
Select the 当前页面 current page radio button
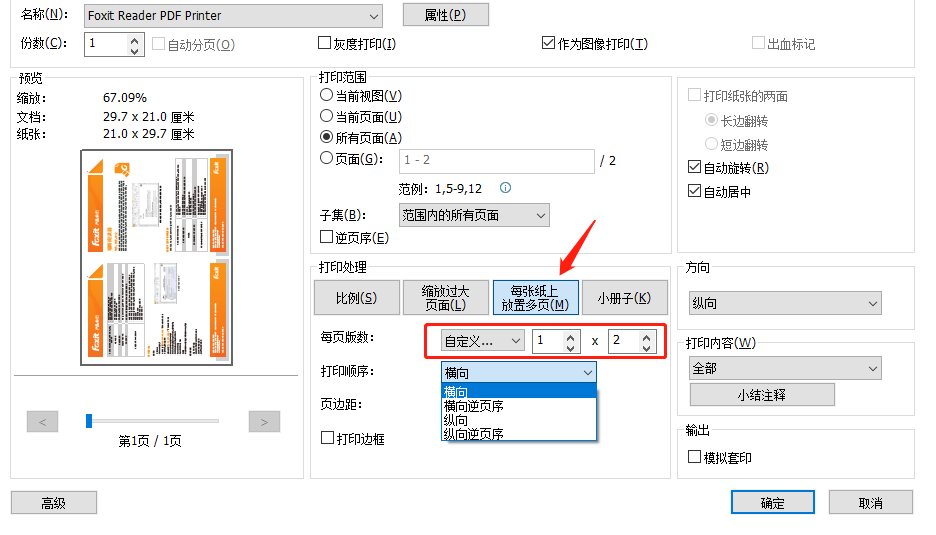pyautogui.click(x=326, y=117)
